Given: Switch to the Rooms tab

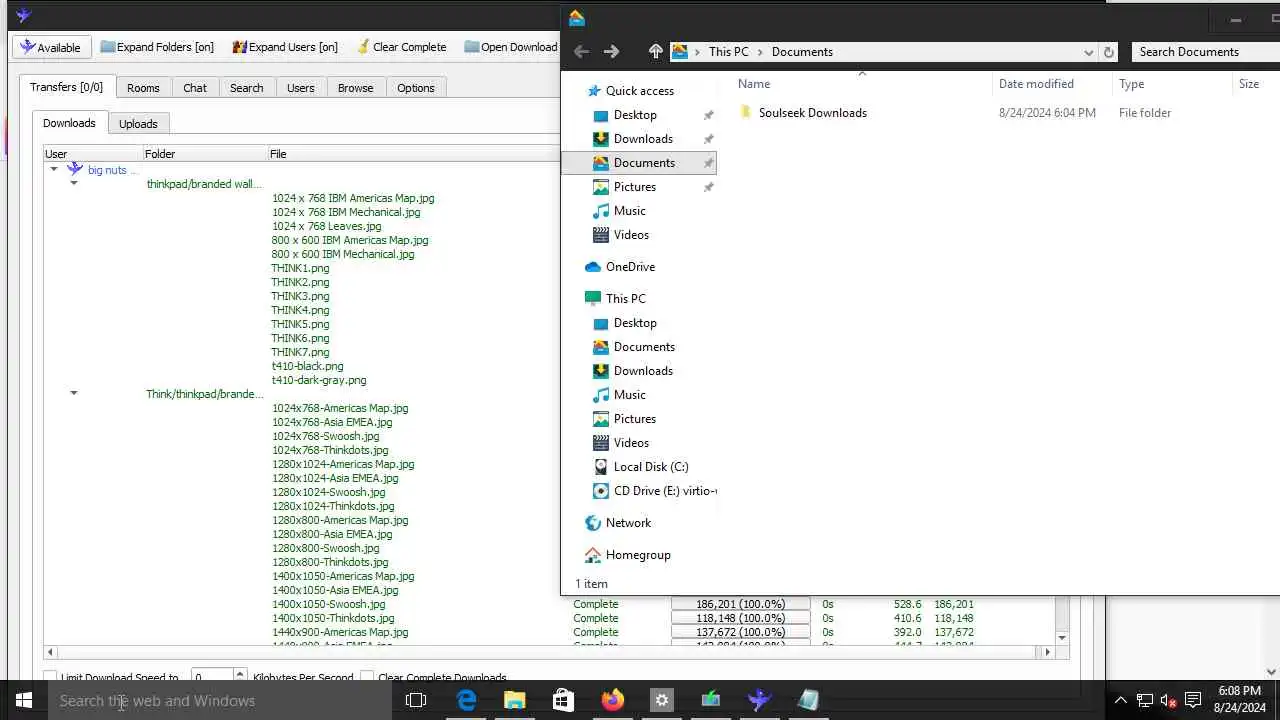Looking at the screenshot, I should point(143,88).
